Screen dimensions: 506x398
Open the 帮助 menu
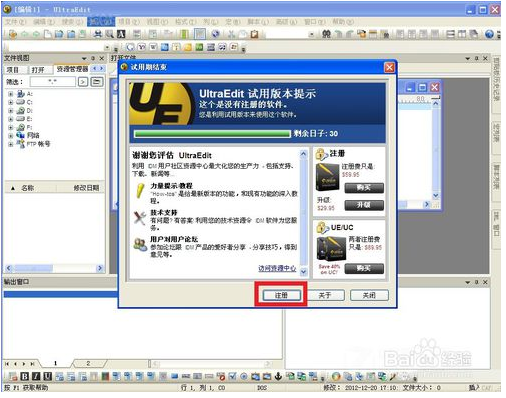343,22
